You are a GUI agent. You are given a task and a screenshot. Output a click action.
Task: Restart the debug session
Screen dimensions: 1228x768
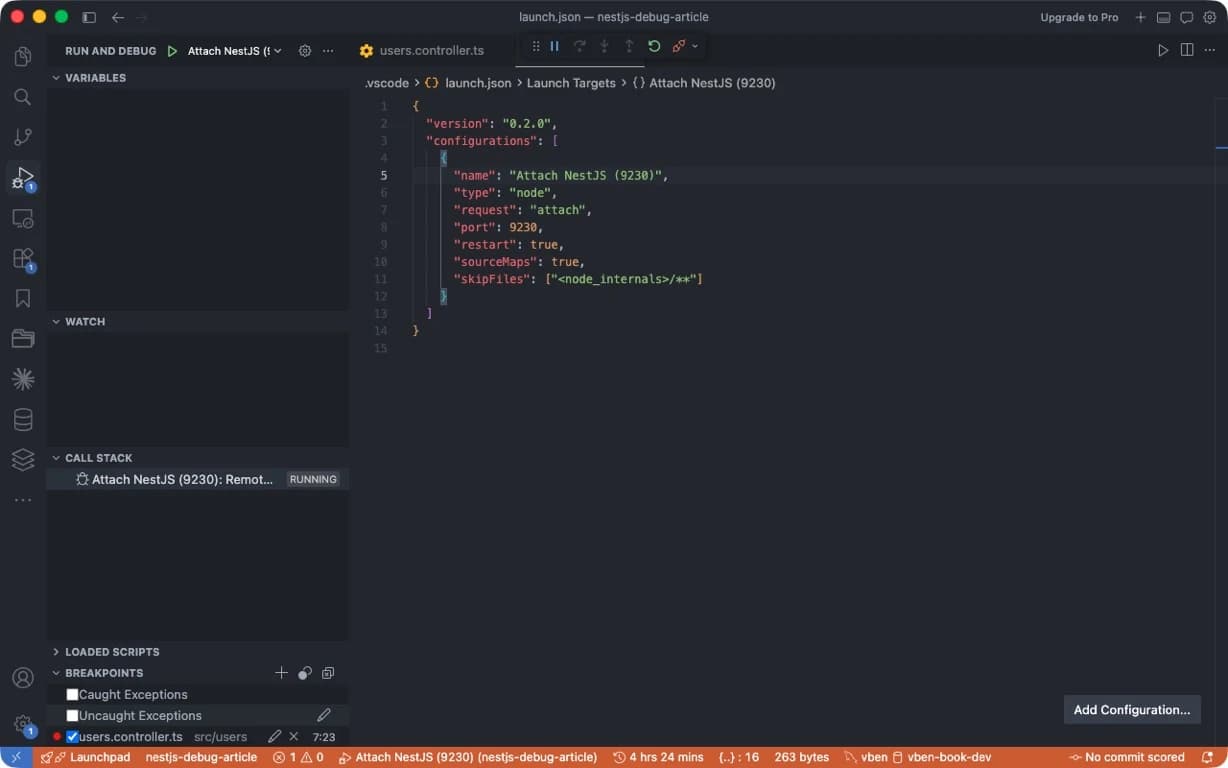(654, 46)
